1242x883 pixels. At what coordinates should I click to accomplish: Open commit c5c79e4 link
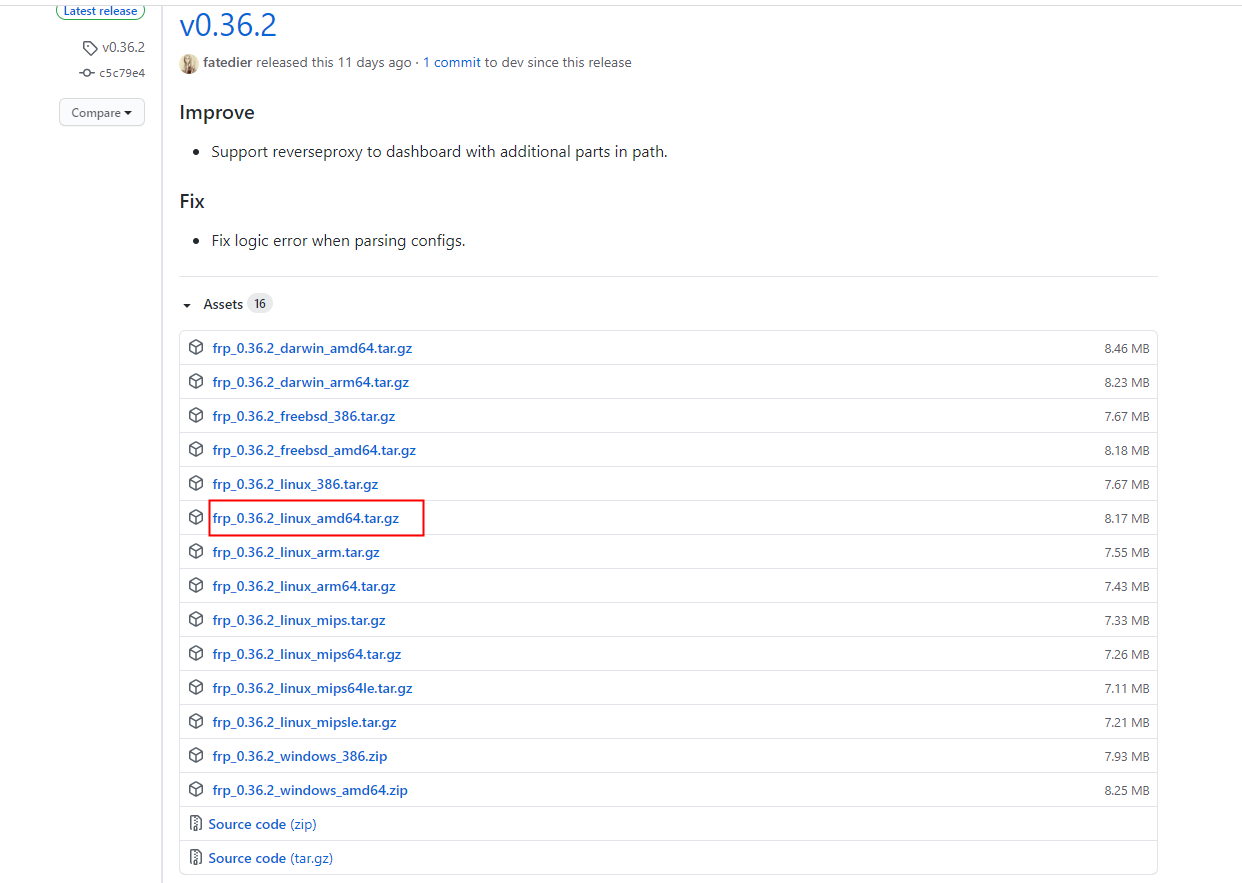tap(122, 73)
